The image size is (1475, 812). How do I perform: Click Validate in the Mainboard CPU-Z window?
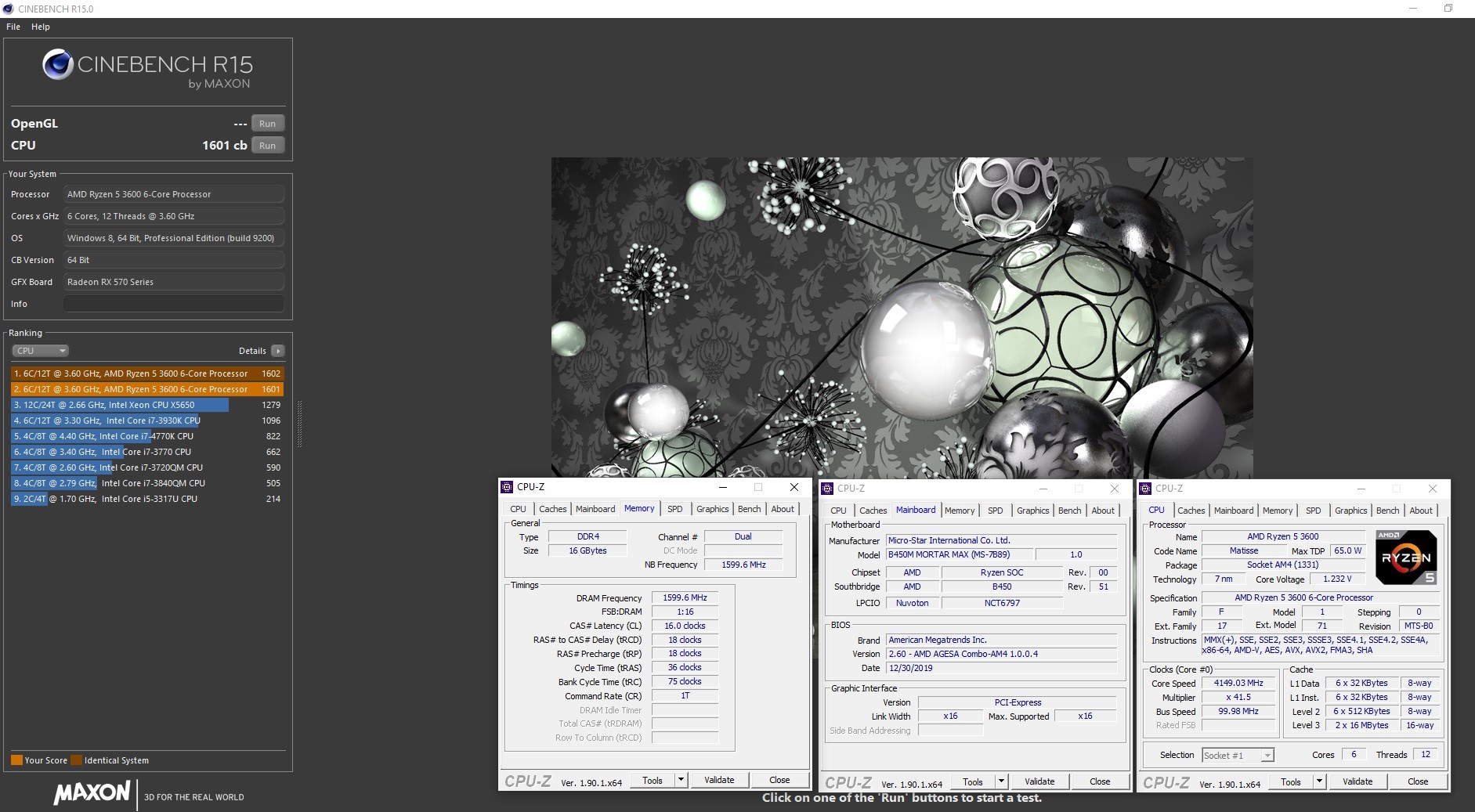click(1039, 781)
